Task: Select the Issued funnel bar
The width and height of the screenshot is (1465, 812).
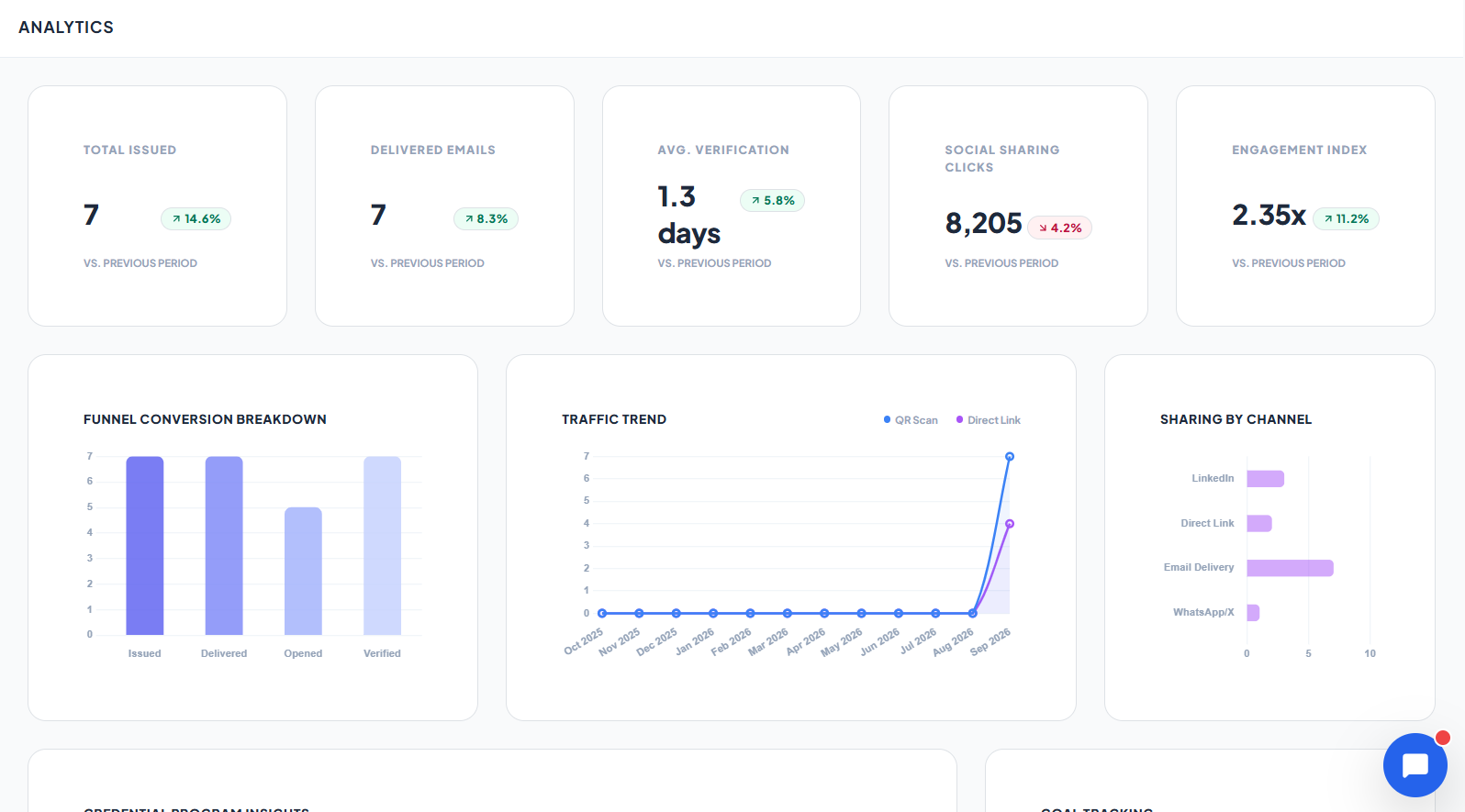Action: coord(145,545)
